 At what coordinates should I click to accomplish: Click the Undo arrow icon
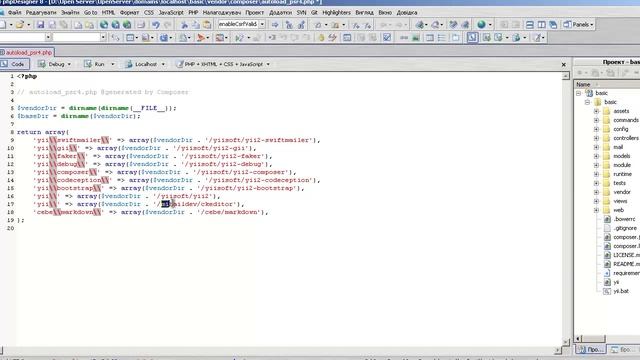coord(156,24)
